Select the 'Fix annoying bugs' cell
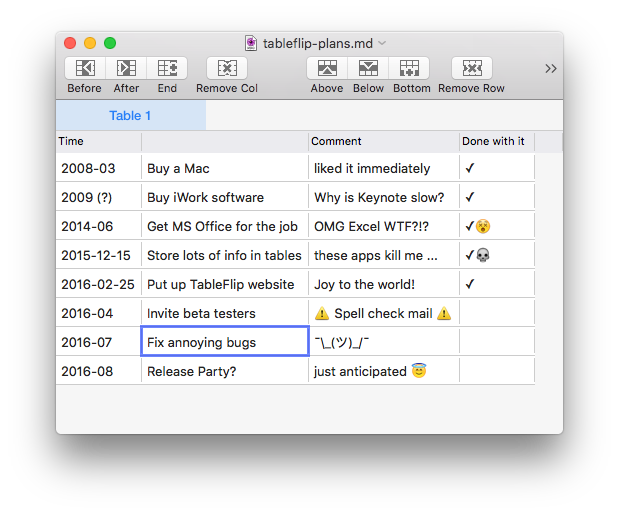The width and height of the screenshot is (619, 514). coord(225,342)
